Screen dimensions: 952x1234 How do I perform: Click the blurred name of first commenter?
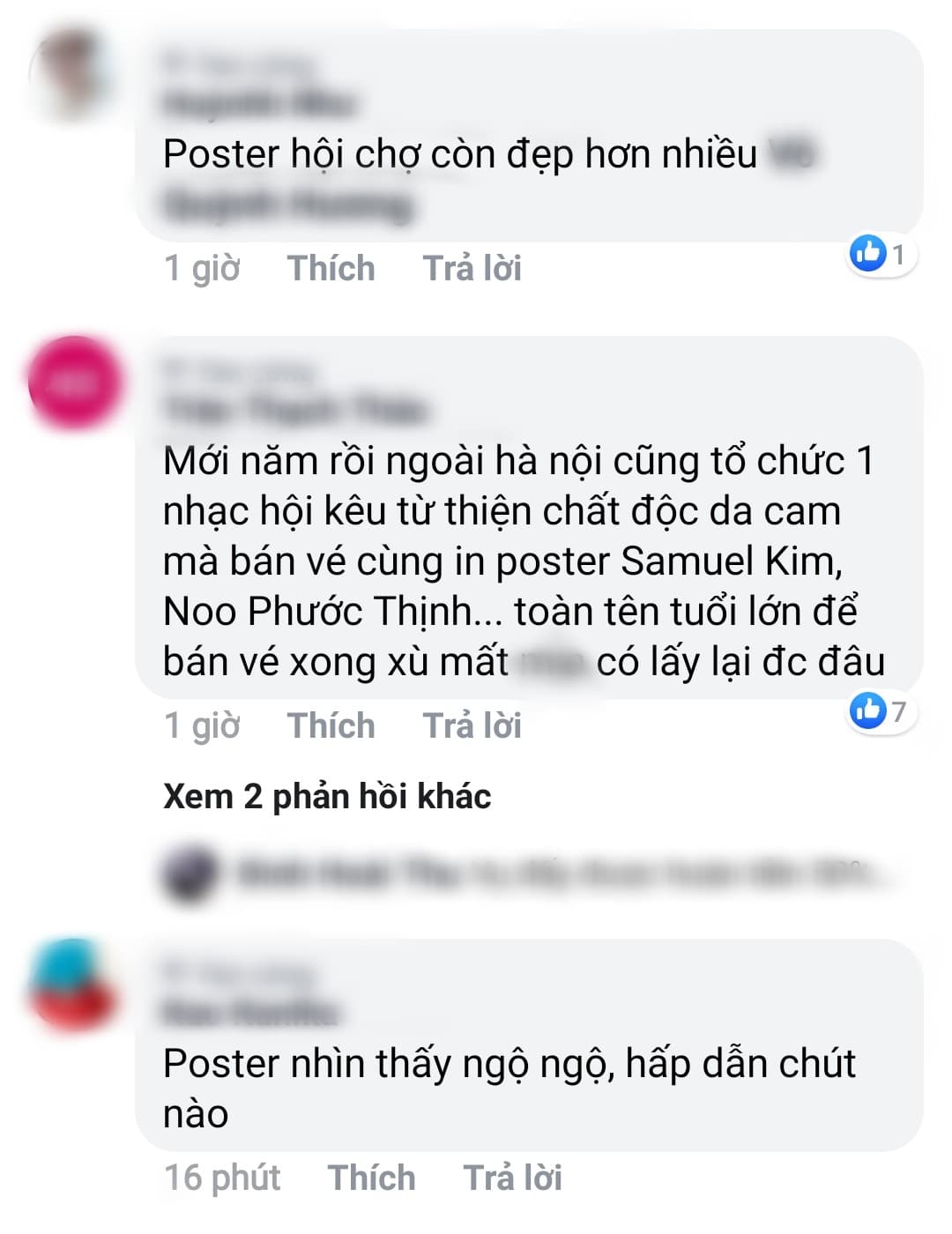click(259, 103)
